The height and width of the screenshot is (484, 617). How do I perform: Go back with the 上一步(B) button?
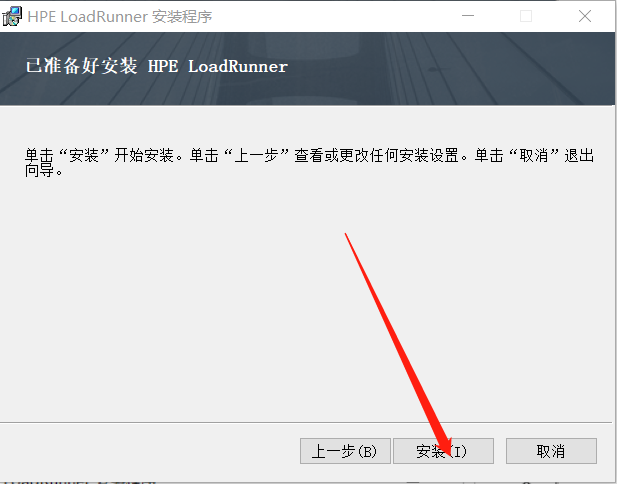click(x=345, y=451)
